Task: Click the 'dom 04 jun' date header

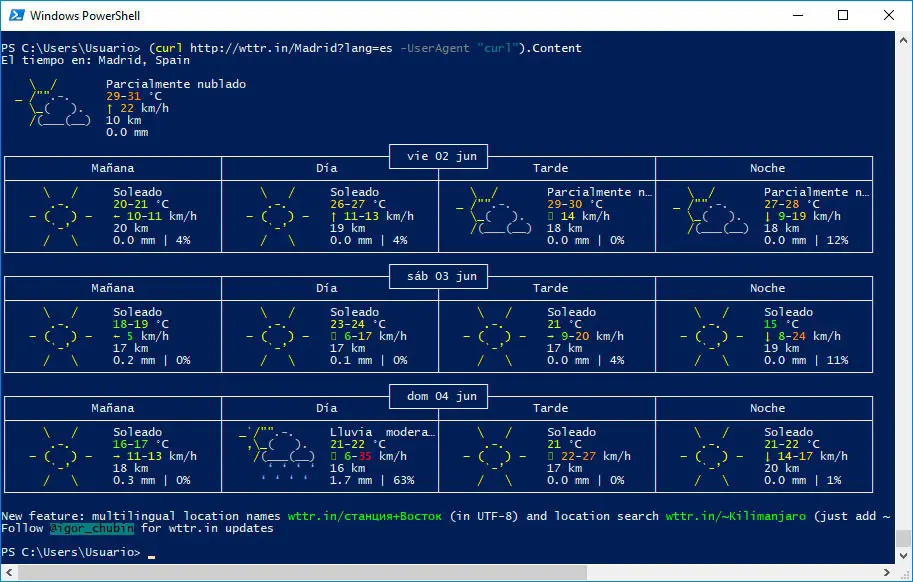Action: tap(438, 396)
